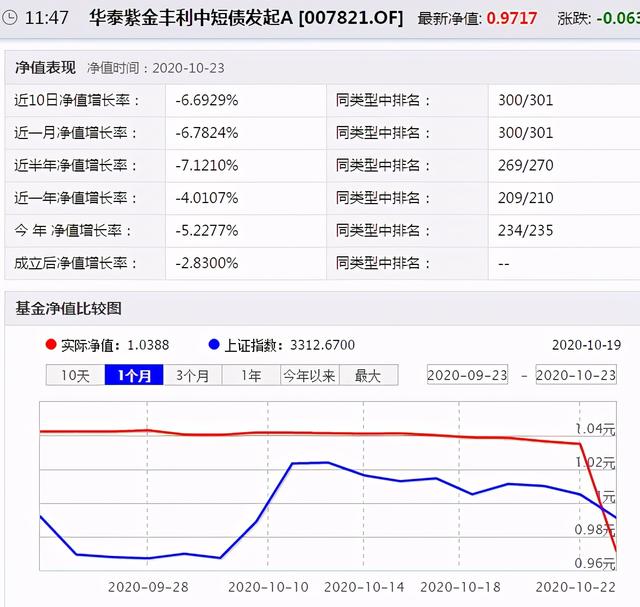This screenshot has height=607, width=640.
Task: Click x-axis label 2020-10-14
Action: 364,587
